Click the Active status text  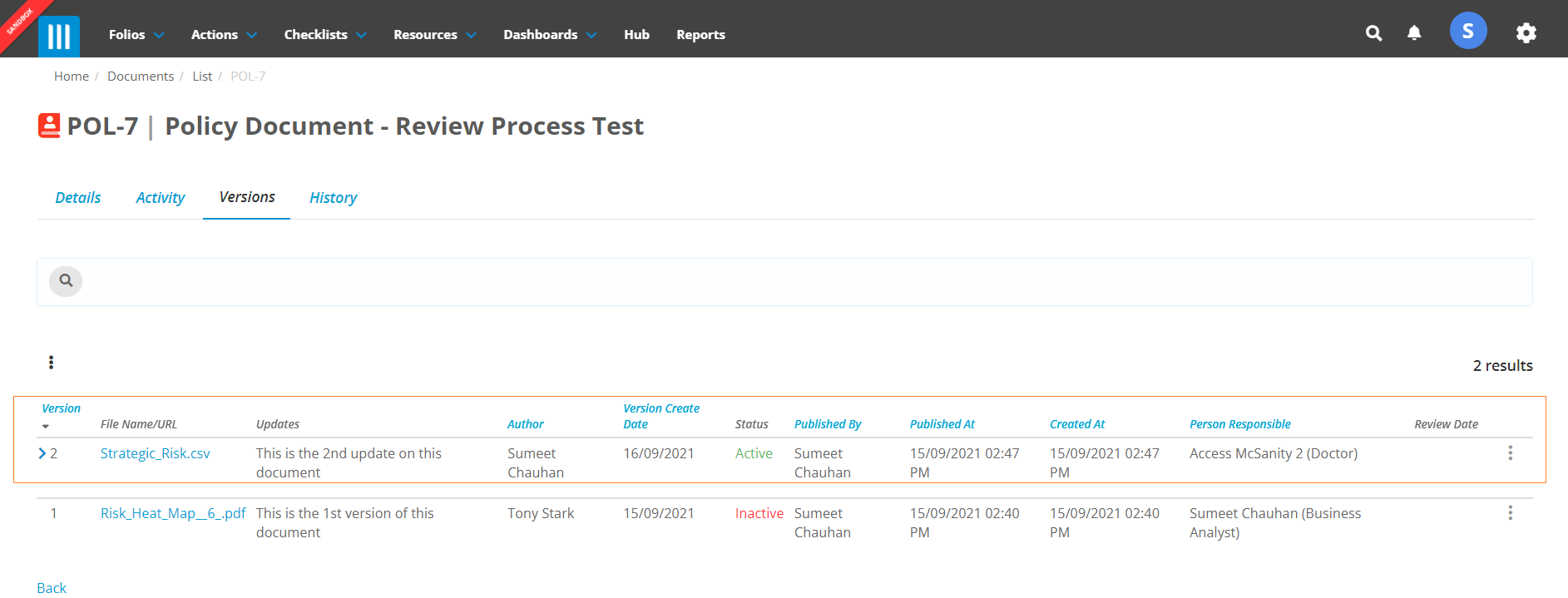coord(754,453)
